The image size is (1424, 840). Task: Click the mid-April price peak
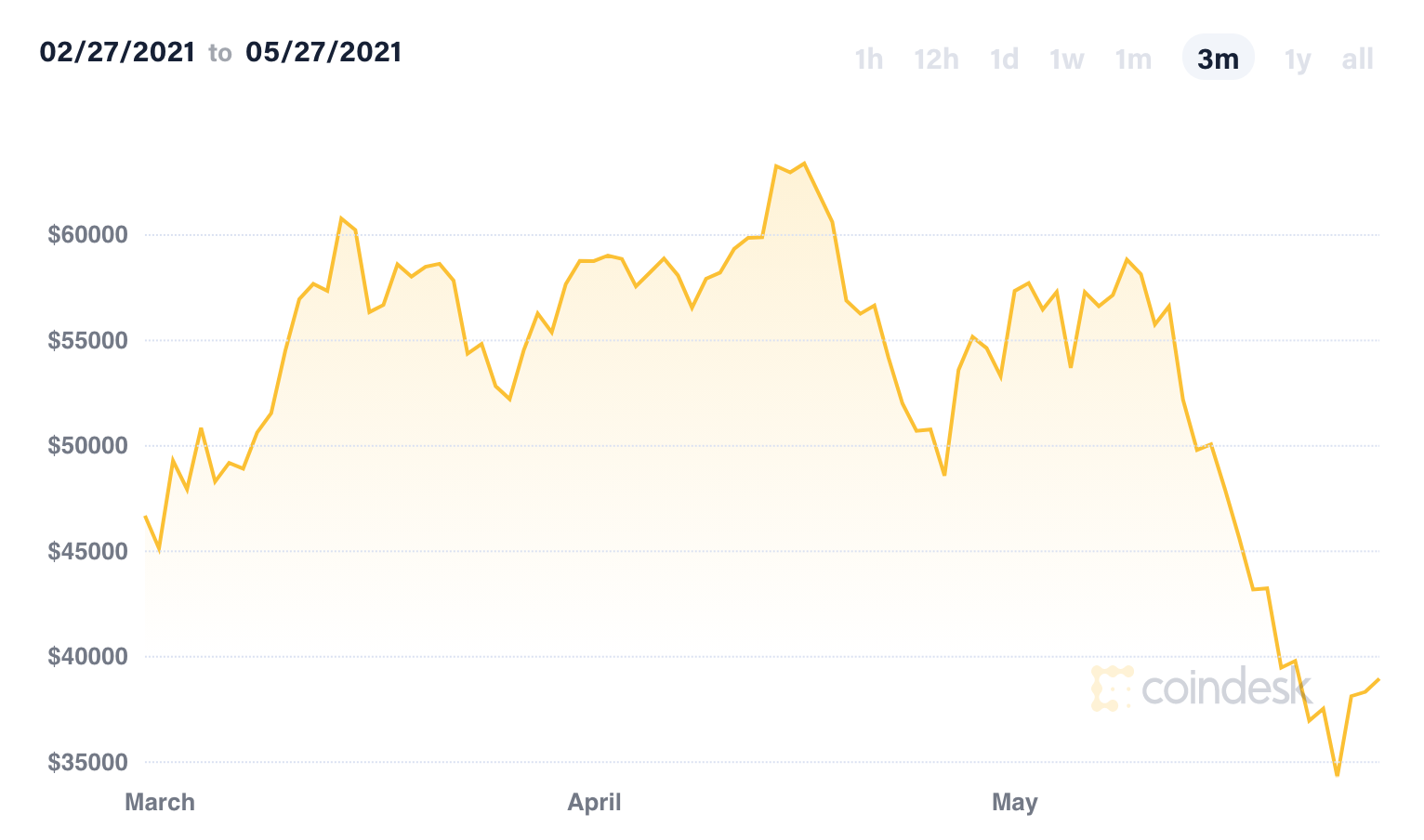tap(804, 164)
